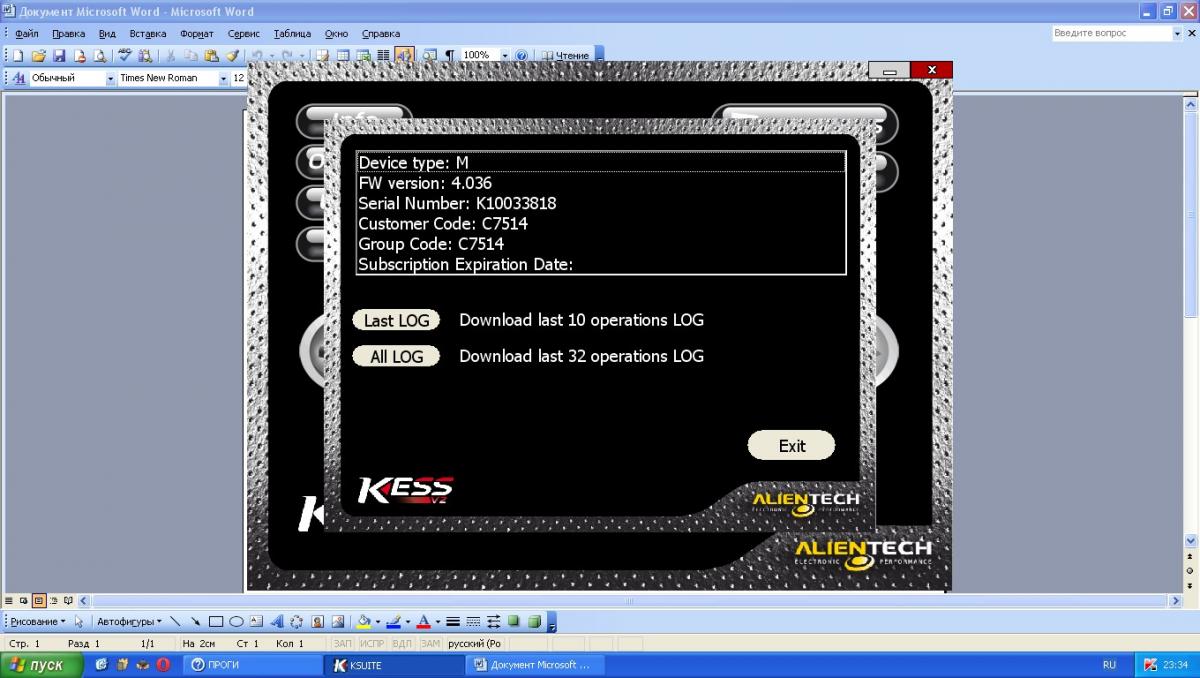Screen dimensions: 1200x678
Task: Insert Clip Art from drawing toolbar
Action: pos(317,622)
